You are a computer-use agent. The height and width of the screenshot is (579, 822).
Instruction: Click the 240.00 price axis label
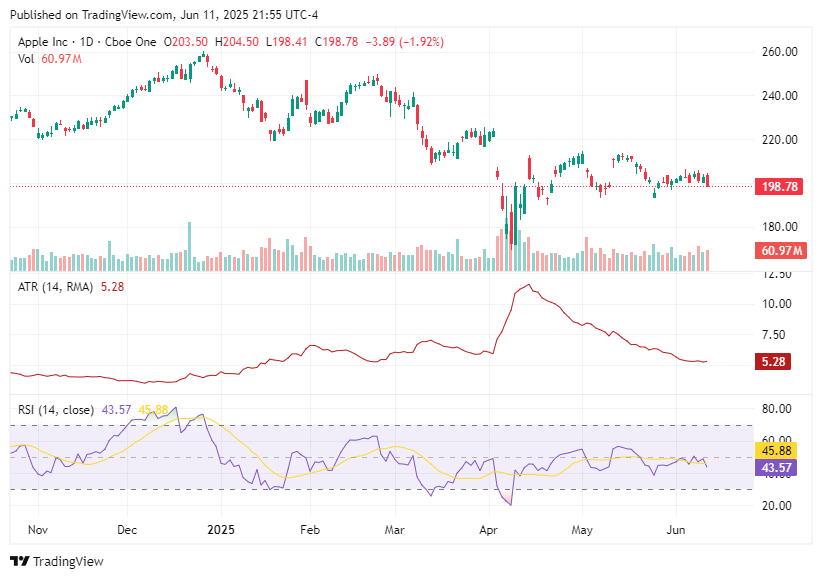[780, 96]
